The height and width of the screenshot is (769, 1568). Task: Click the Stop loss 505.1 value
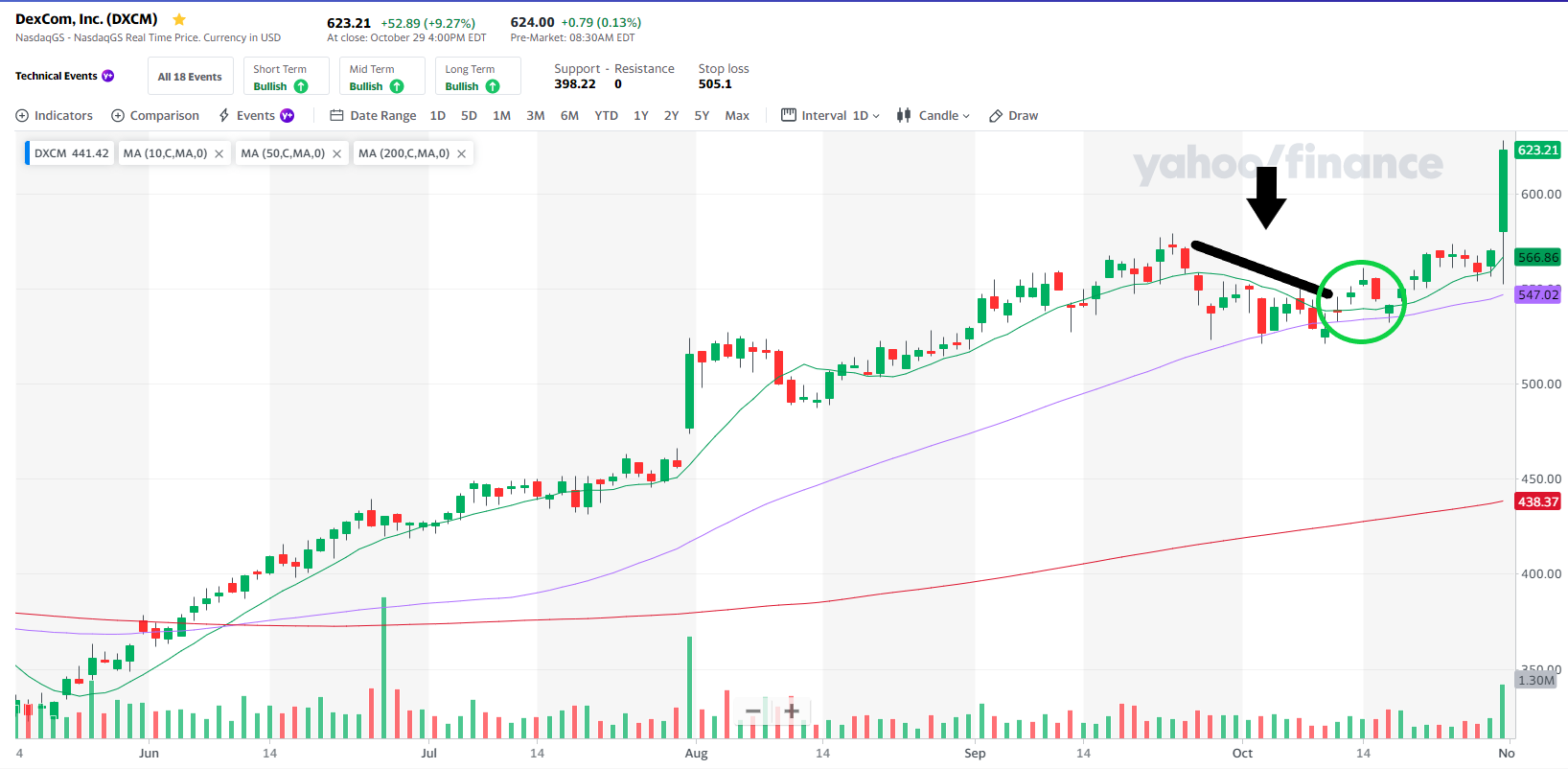point(715,84)
